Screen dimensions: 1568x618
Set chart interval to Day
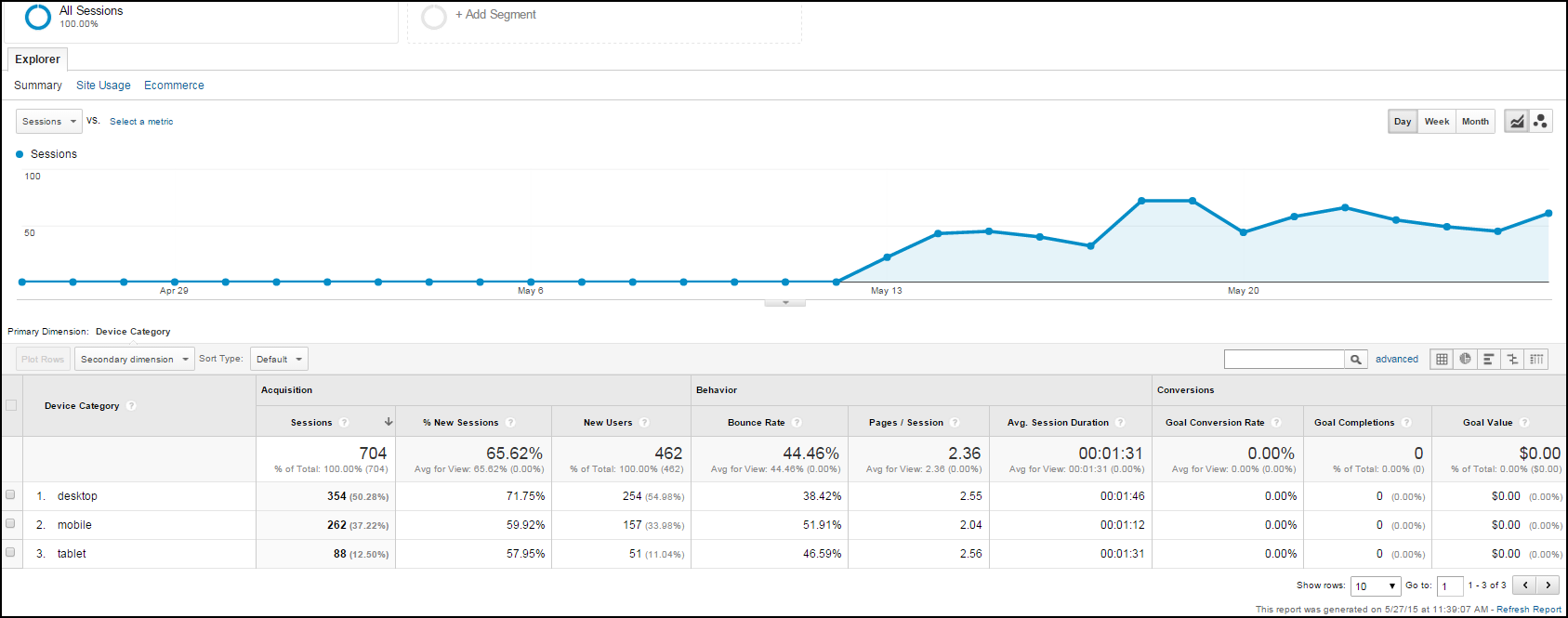1403,122
